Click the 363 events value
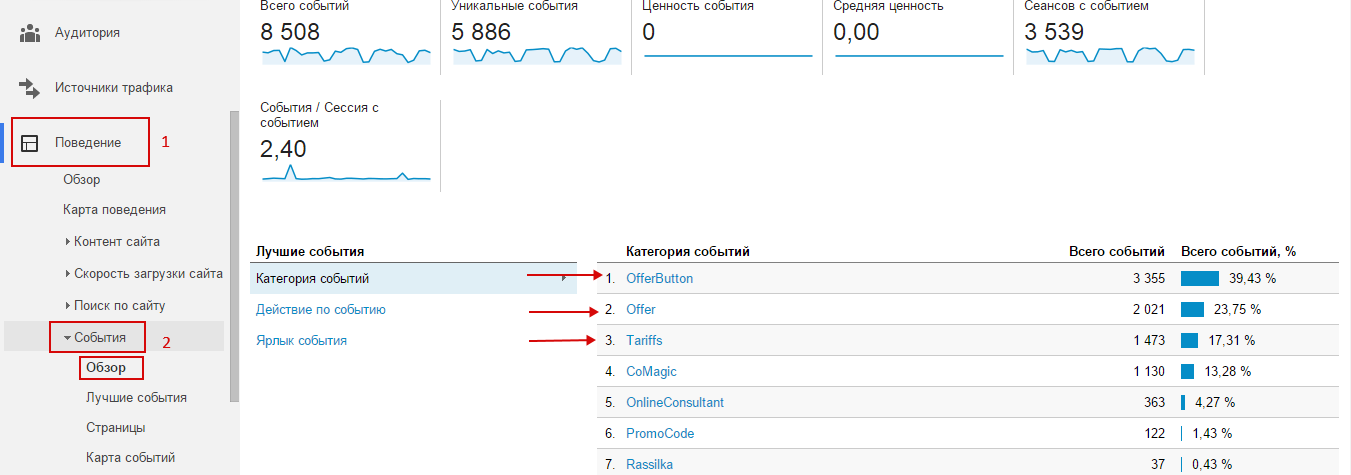 pyautogui.click(x=1154, y=403)
